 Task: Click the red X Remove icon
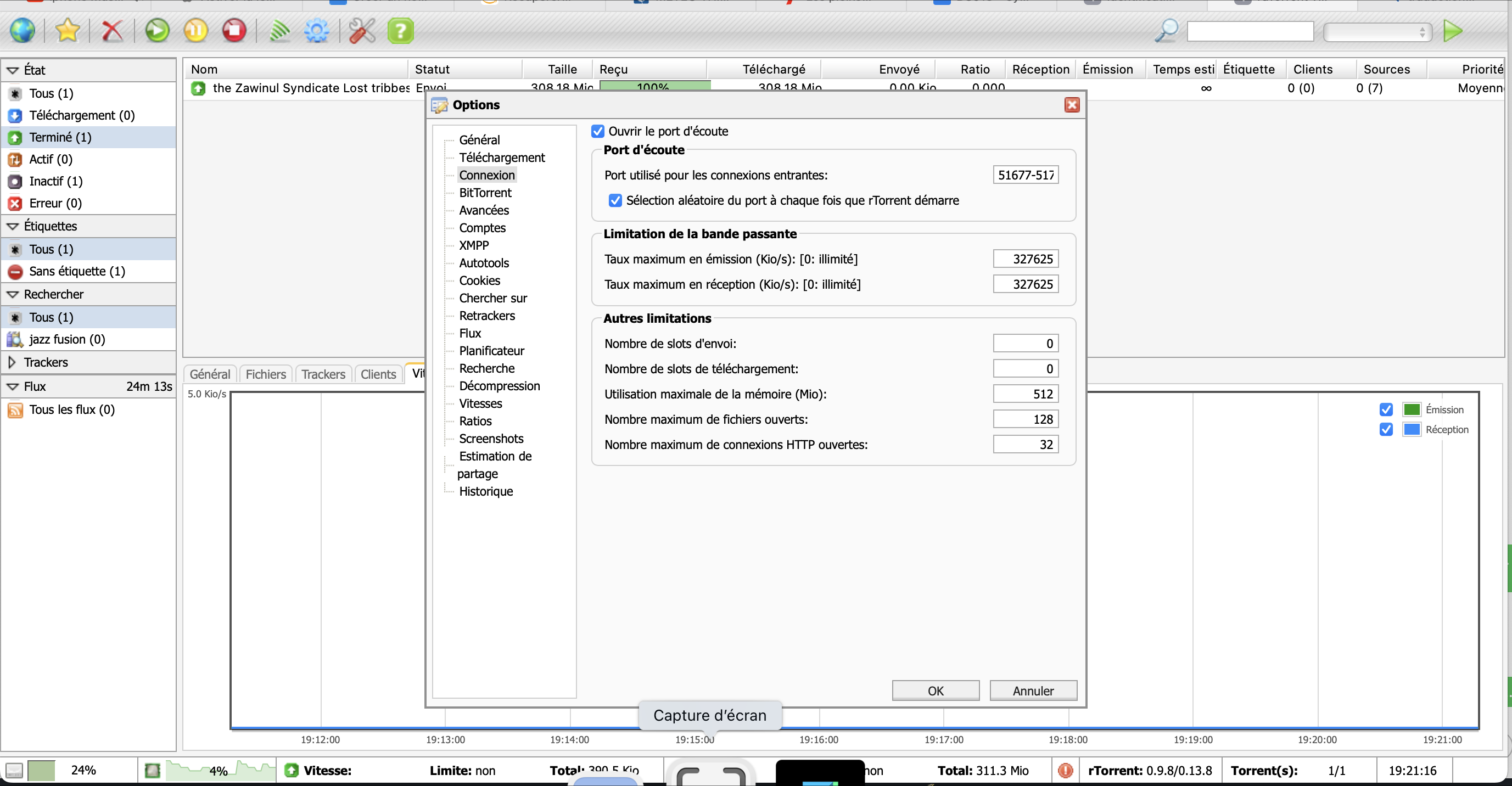point(111,31)
